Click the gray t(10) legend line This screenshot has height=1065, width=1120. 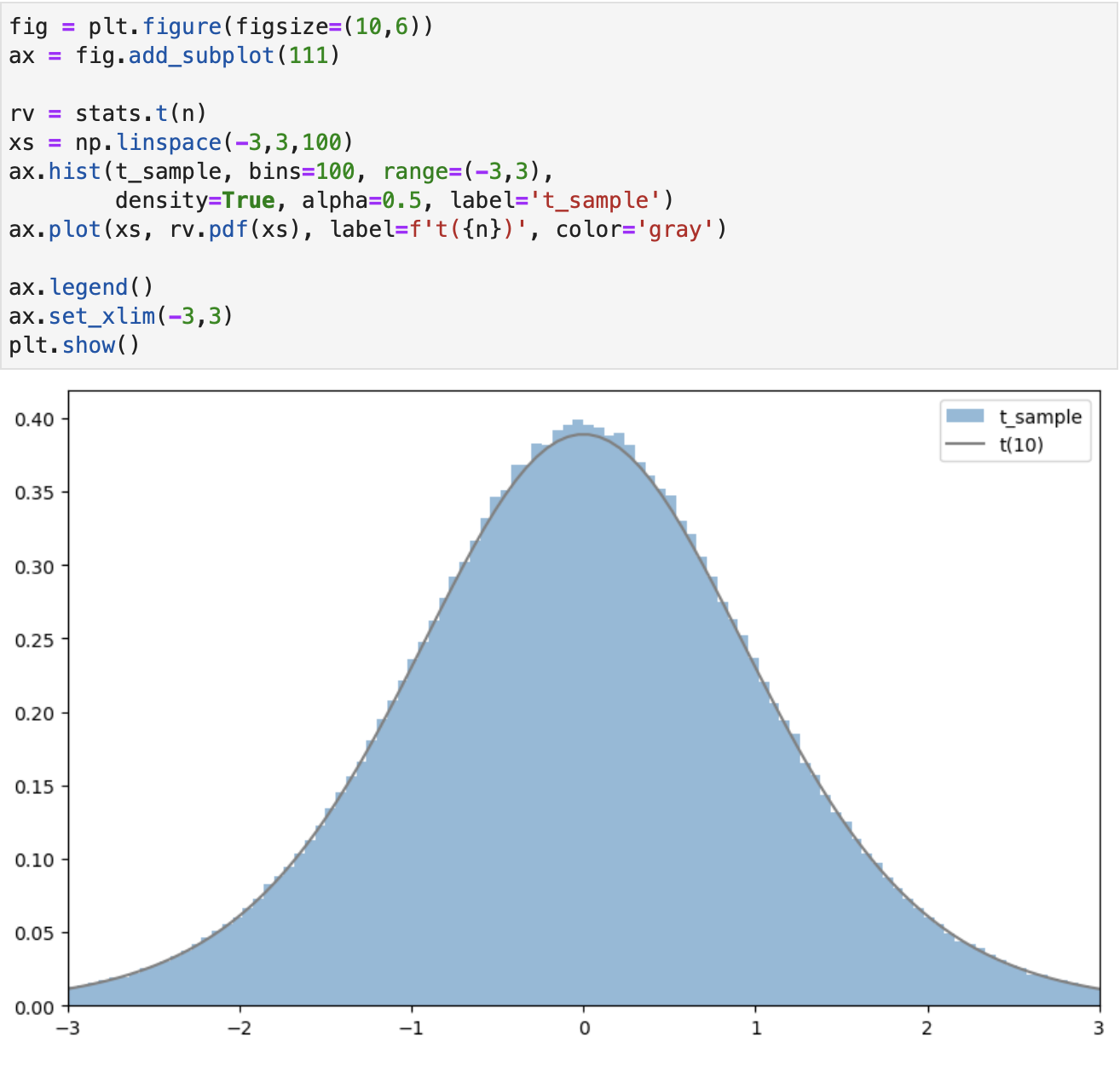point(965,444)
